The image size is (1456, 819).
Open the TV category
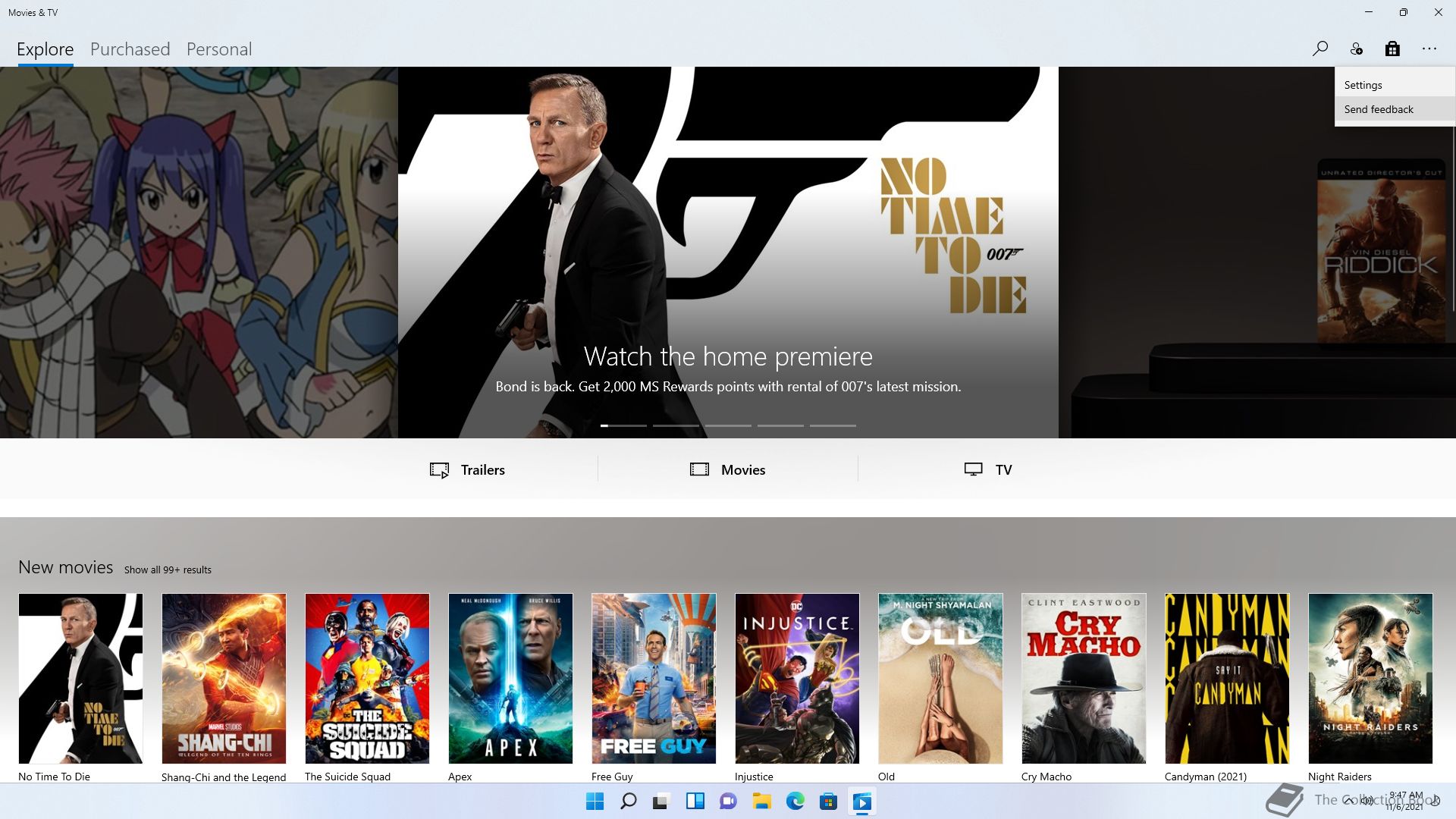tap(987, 469)
